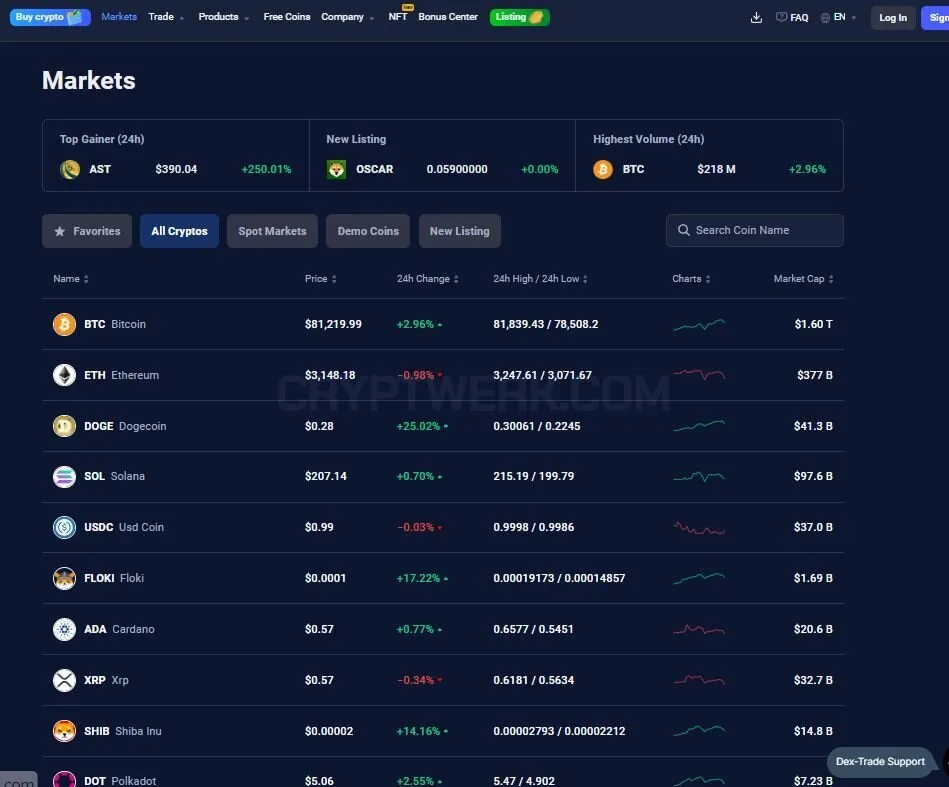Screen dimensions: 949x787
Task: Click the Solana logo icon
Action: pos(64,476)
